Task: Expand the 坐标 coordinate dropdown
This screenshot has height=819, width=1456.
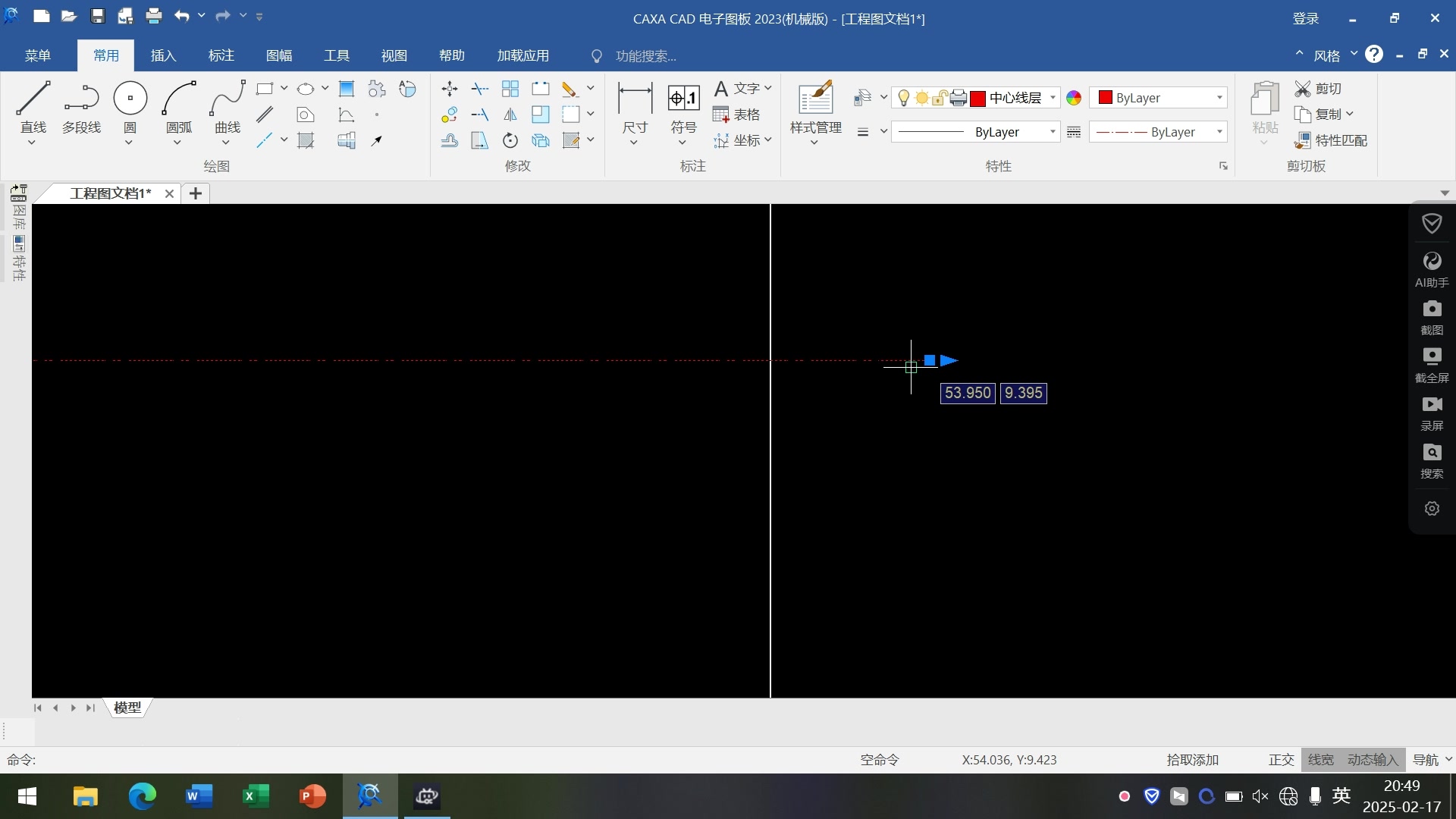Action: [768, 140]
